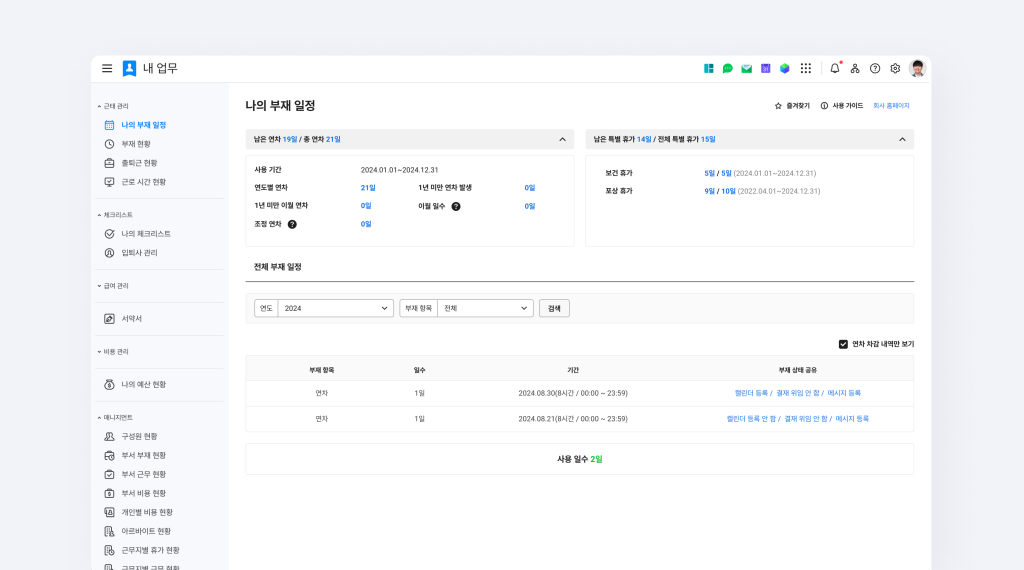Collapse the 남은 연차 panel chevron
Viewport: 1024px width, 570px height.
tap(562, 139)
